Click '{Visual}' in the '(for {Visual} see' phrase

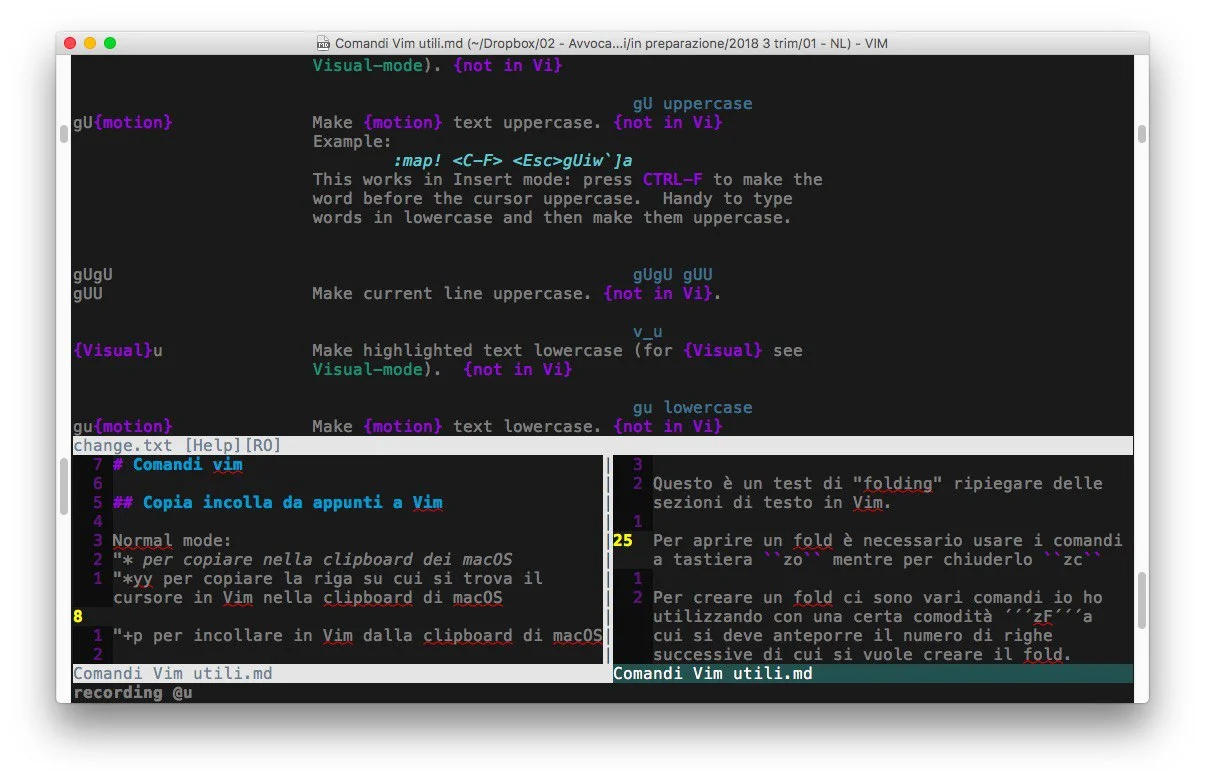[722, 351]
